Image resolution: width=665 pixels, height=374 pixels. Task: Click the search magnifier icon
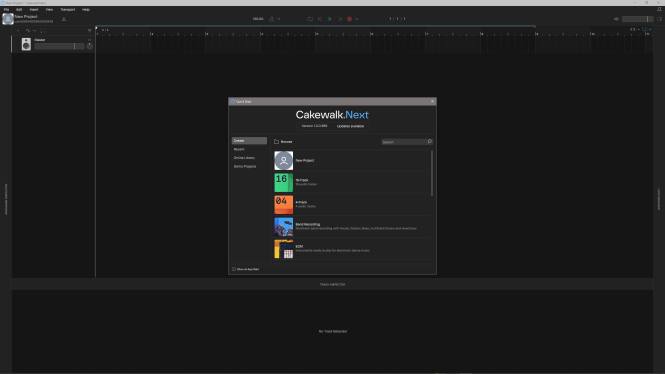coord(430,141)
